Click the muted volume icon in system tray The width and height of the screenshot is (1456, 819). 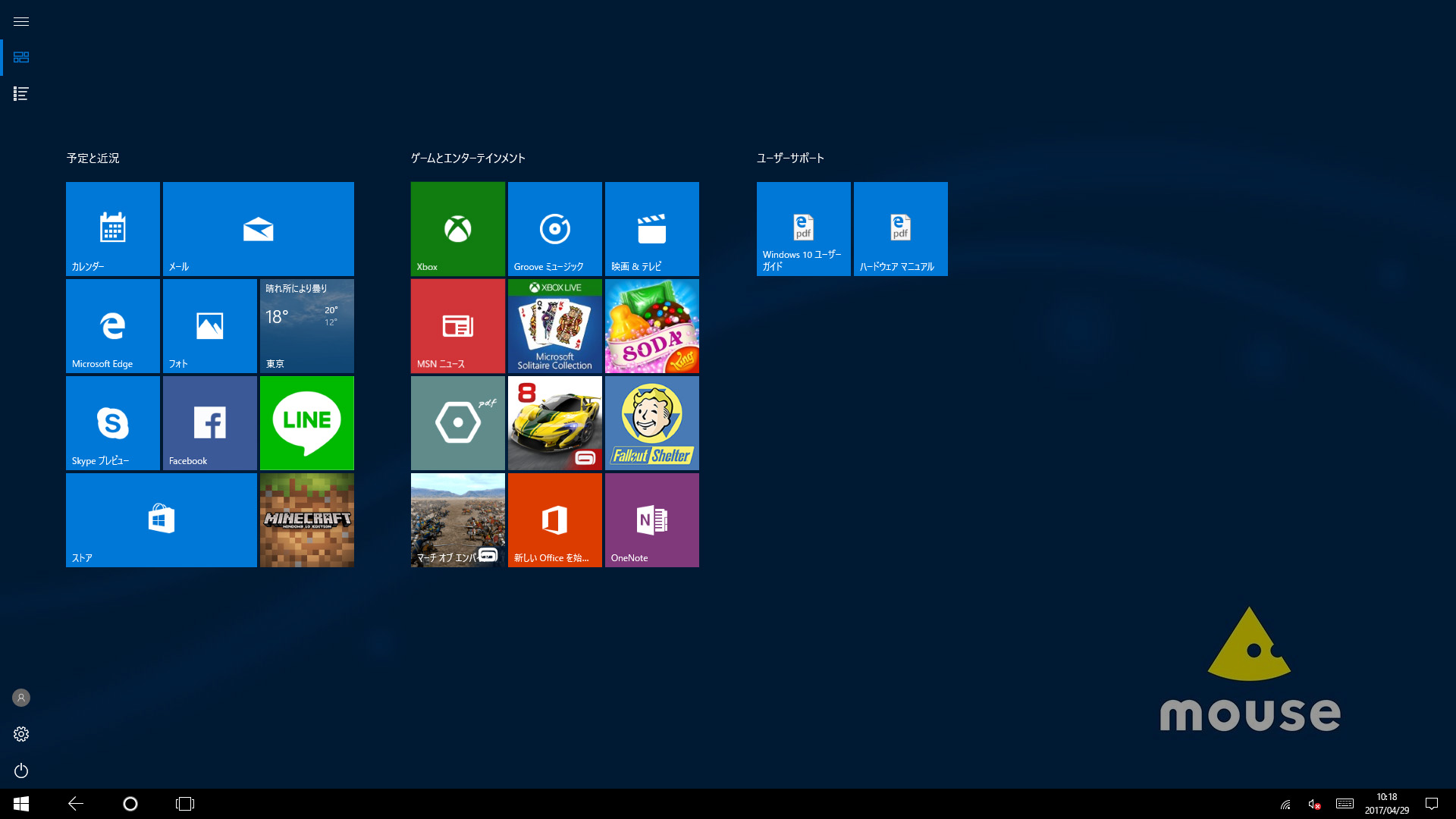(x=1314, y=805)
